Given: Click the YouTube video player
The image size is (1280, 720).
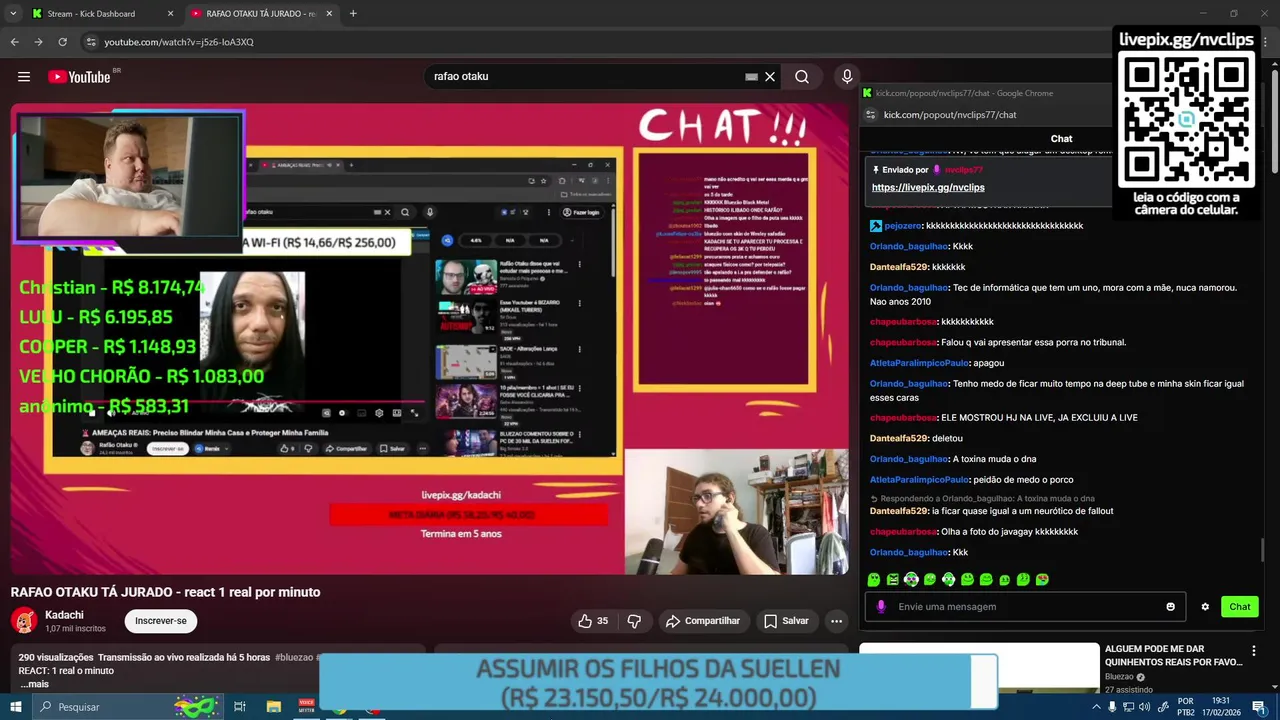Looking at the screenshot, I should [430, 339].
